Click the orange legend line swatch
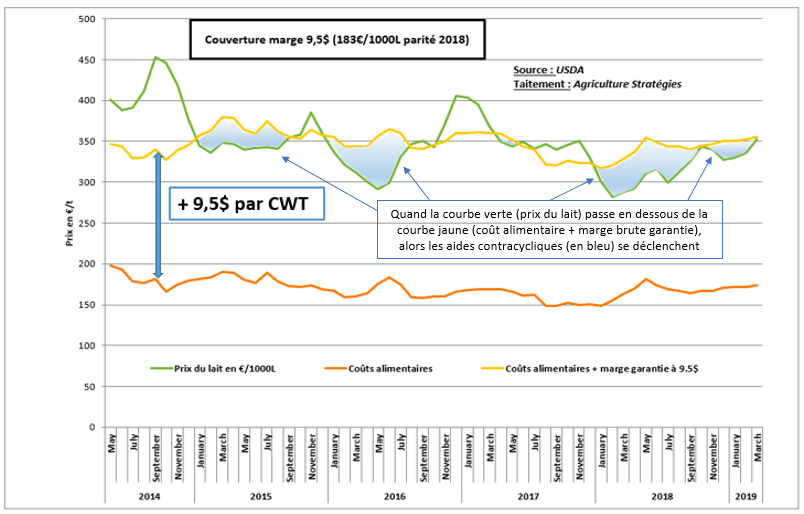 tap(336, 368)
